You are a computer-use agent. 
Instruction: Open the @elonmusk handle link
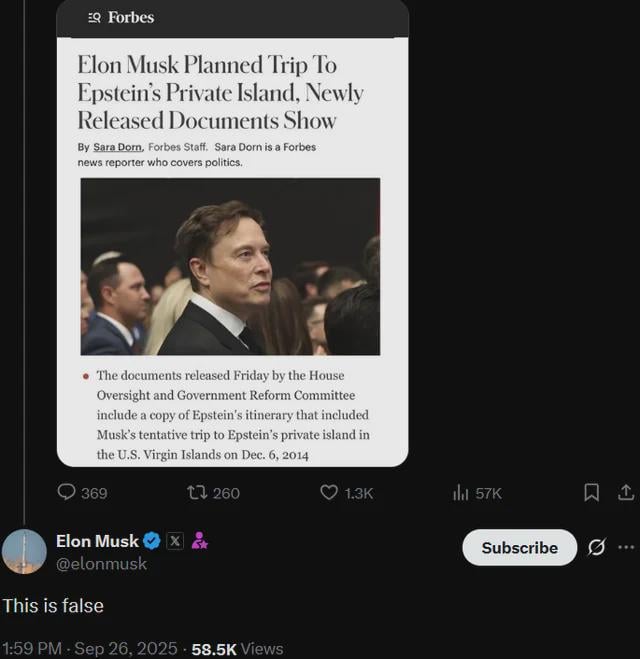(101, 564)
